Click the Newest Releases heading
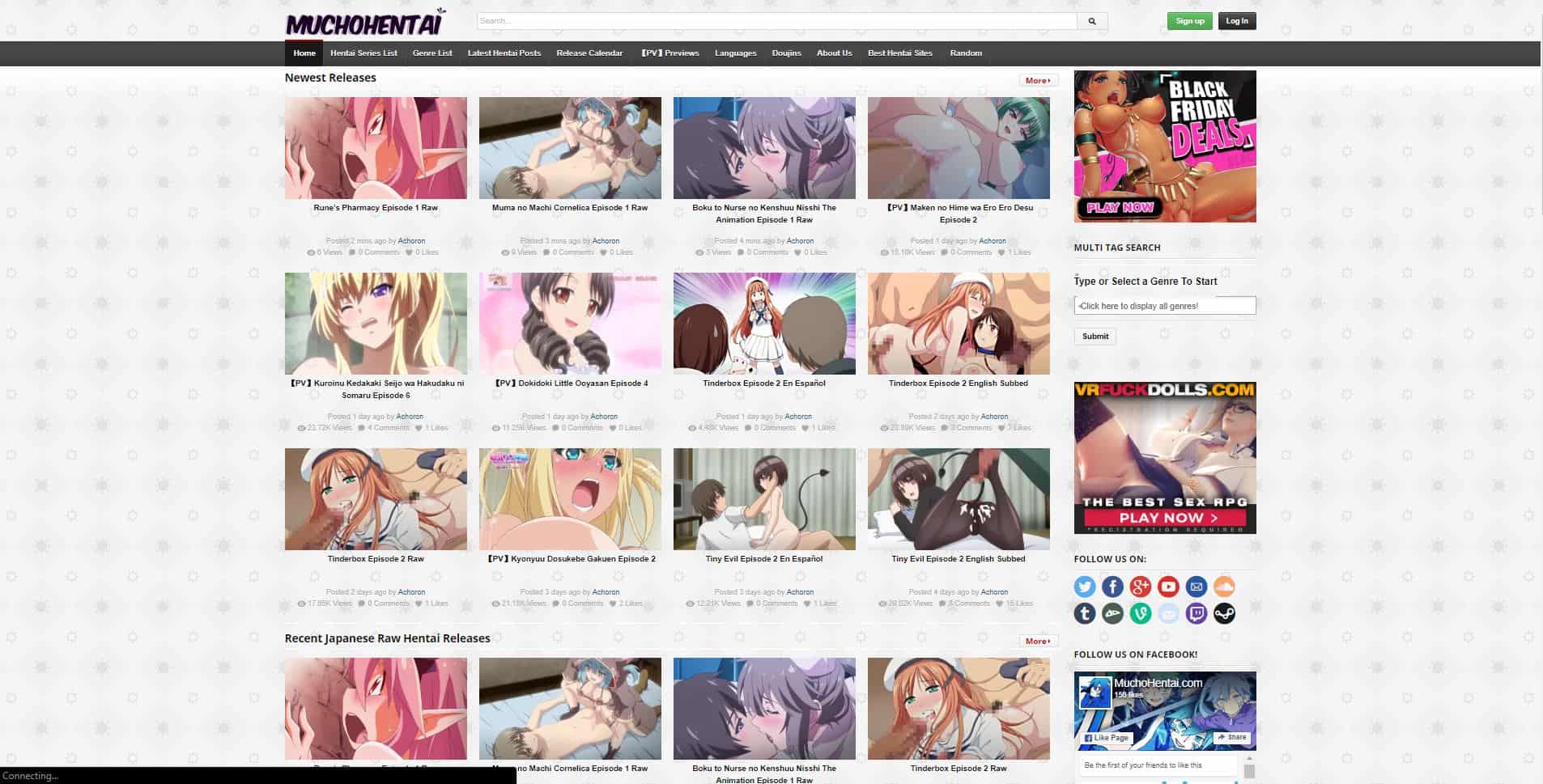 [330, 78]
